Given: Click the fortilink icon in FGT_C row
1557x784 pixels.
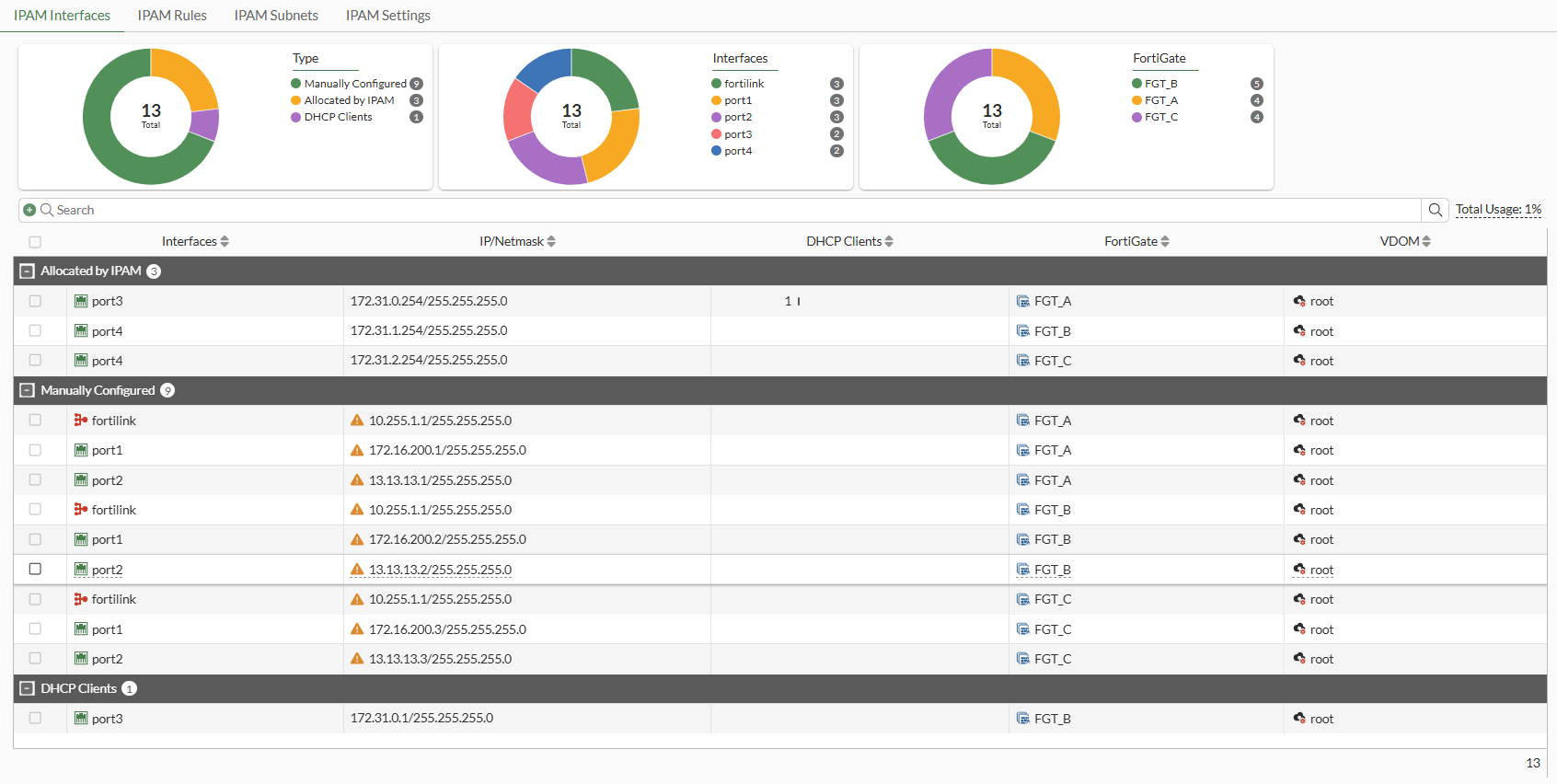Looking at the screenshot, I should 81,600.
